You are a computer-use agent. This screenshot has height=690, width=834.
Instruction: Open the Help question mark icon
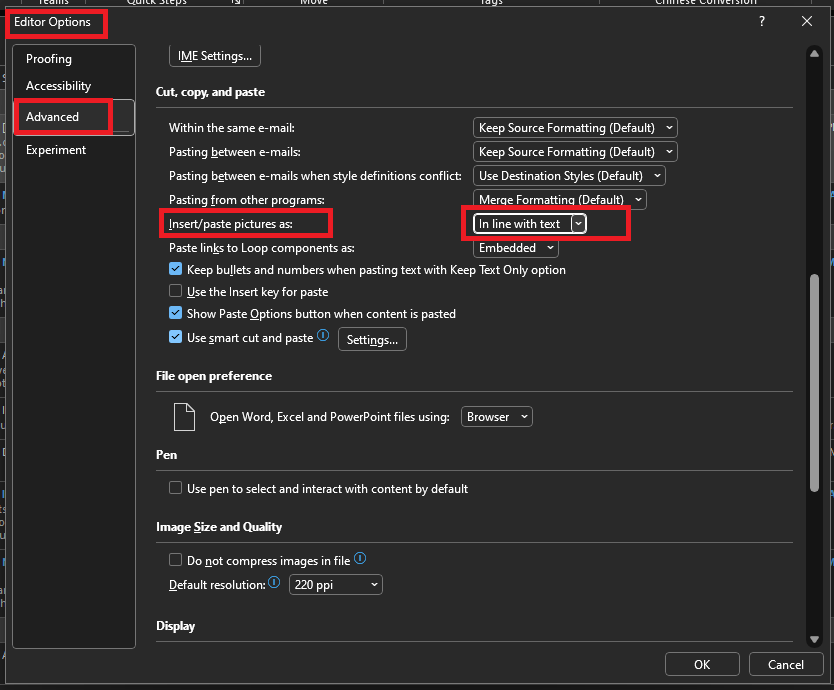pos(762,21)
